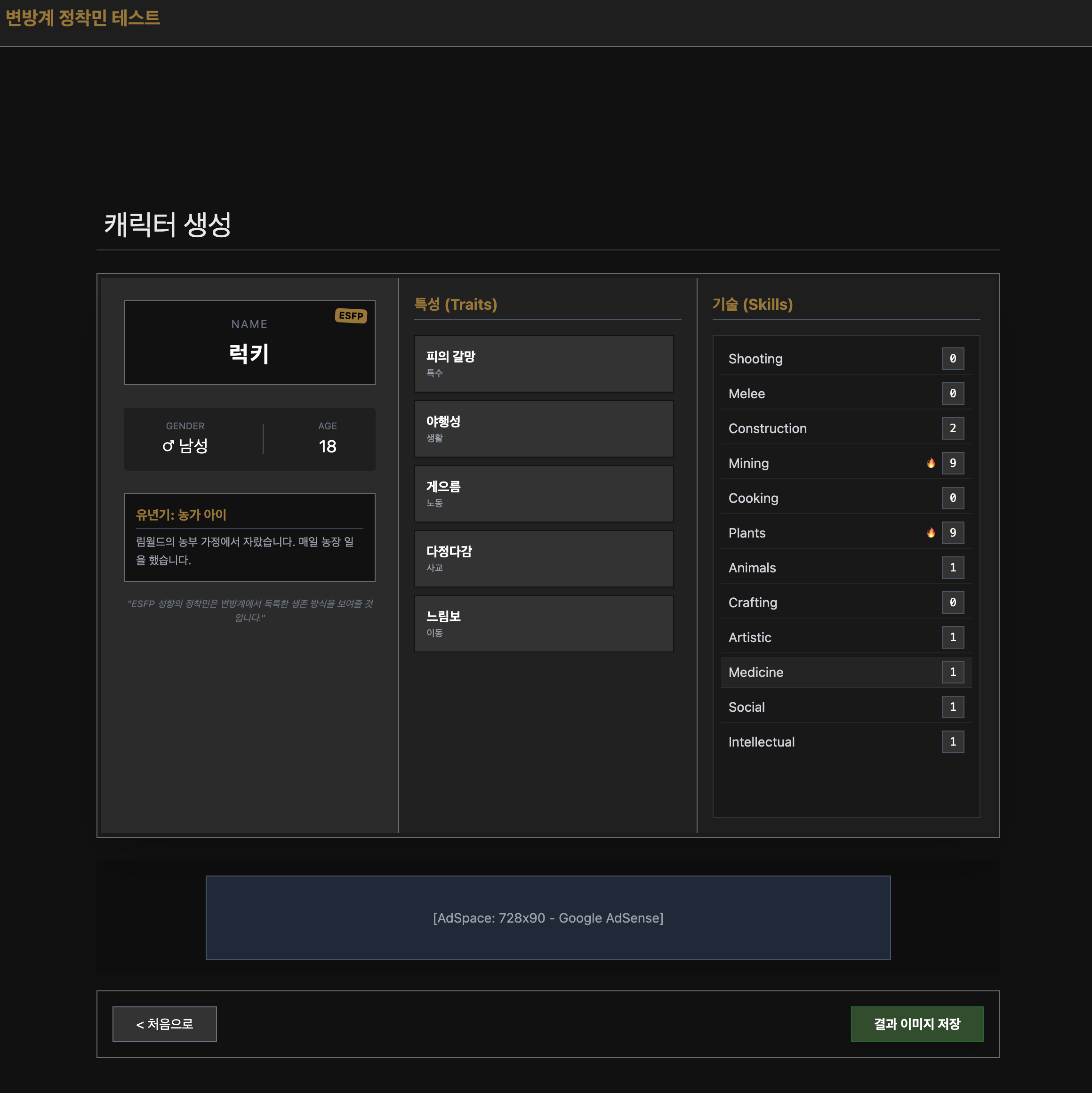Viewport: 1092px width, 1093px height.
Task: Select the 피의 갈망 trait card
Action: [x=543, y=364]
